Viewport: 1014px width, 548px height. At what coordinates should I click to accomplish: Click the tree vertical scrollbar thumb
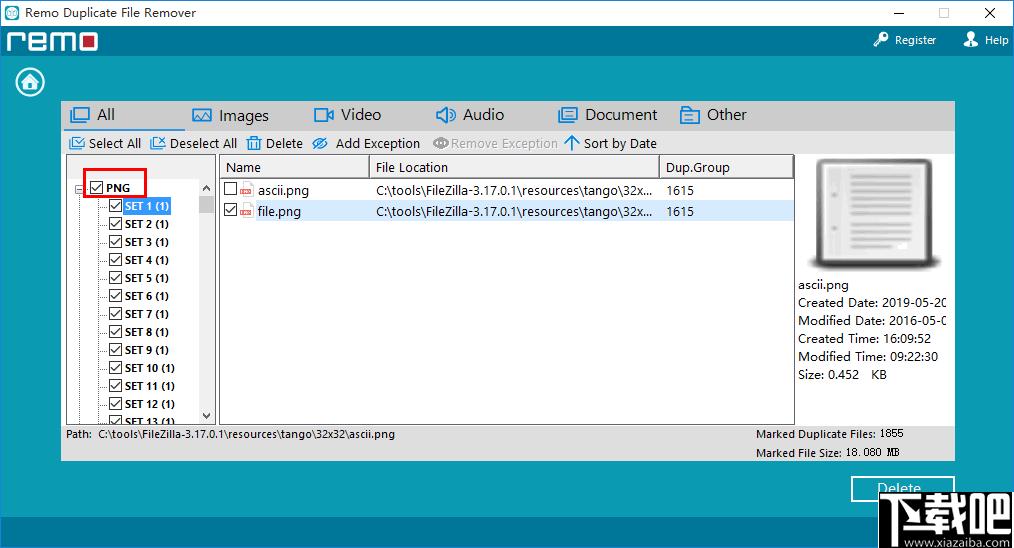(x=206, y=204)
